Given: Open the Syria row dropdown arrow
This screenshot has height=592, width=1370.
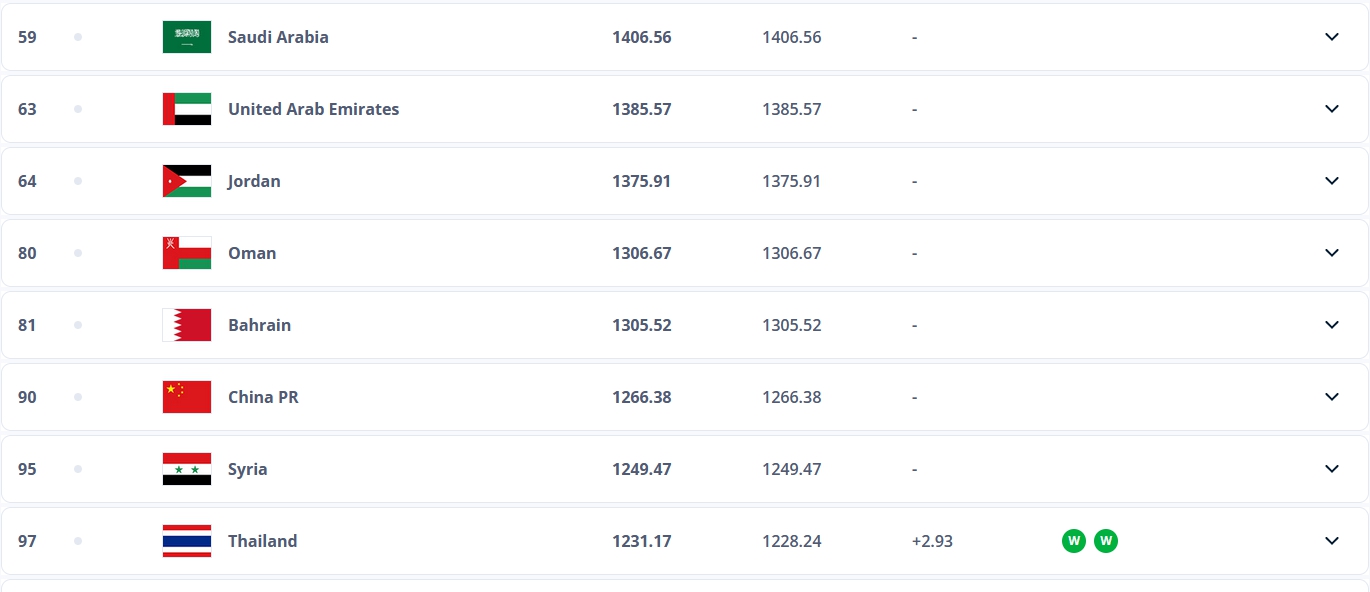Looking at the screenshot, I should 1332,469.
